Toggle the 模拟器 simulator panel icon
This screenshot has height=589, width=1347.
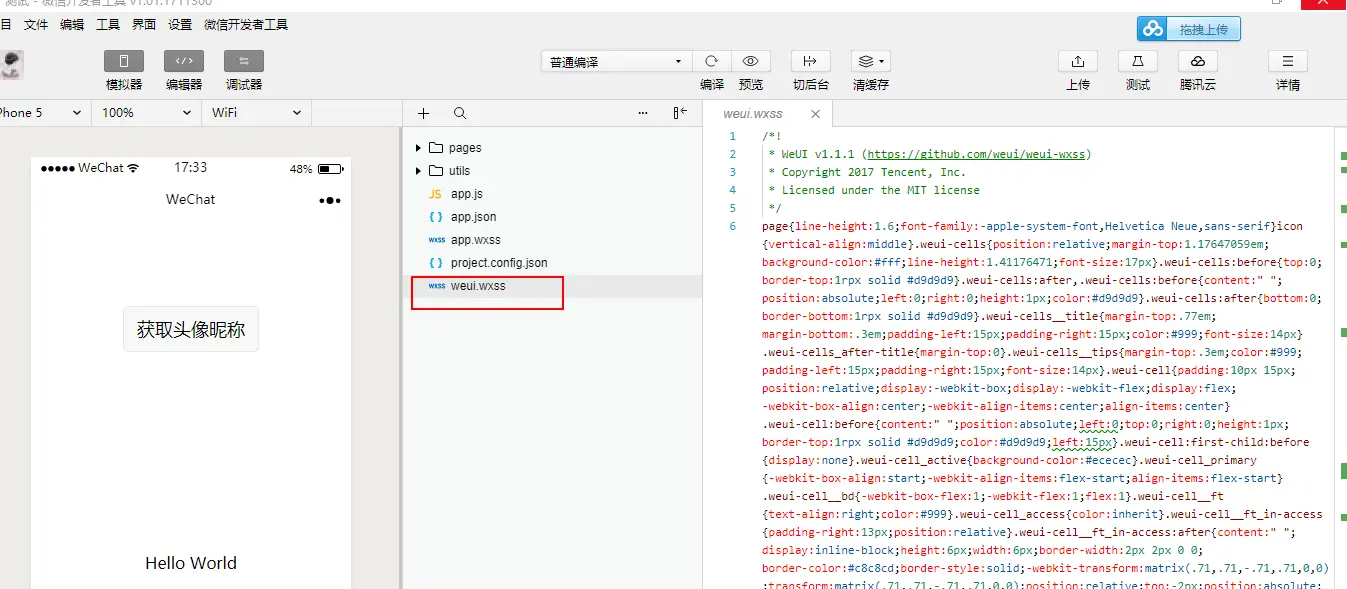point(124,61)
